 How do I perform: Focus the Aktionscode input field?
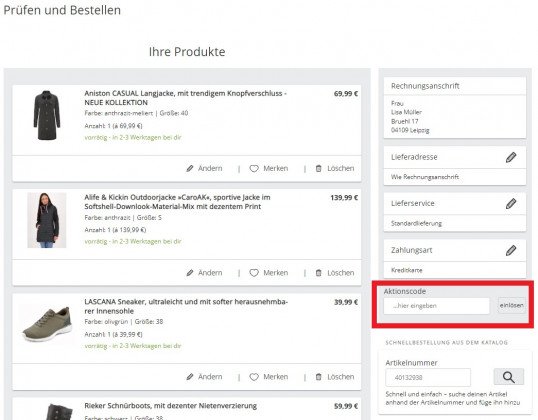point(436,306)
